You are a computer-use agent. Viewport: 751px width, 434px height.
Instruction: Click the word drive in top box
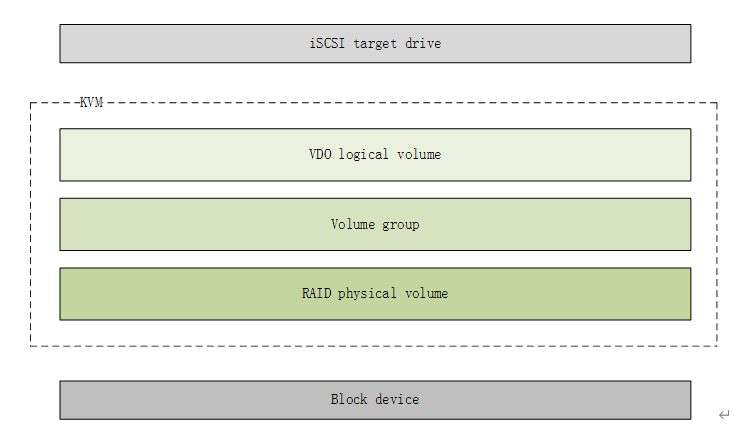pos(423,43)
